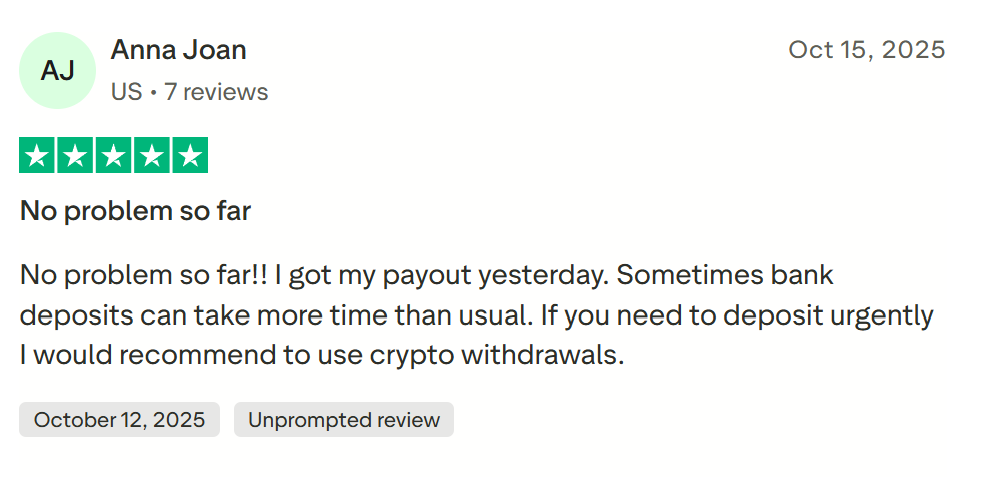Screen dimensions: 1004x477
Task: Click the Oct 15, 2025 review date
Action: (x=866, y=50)
